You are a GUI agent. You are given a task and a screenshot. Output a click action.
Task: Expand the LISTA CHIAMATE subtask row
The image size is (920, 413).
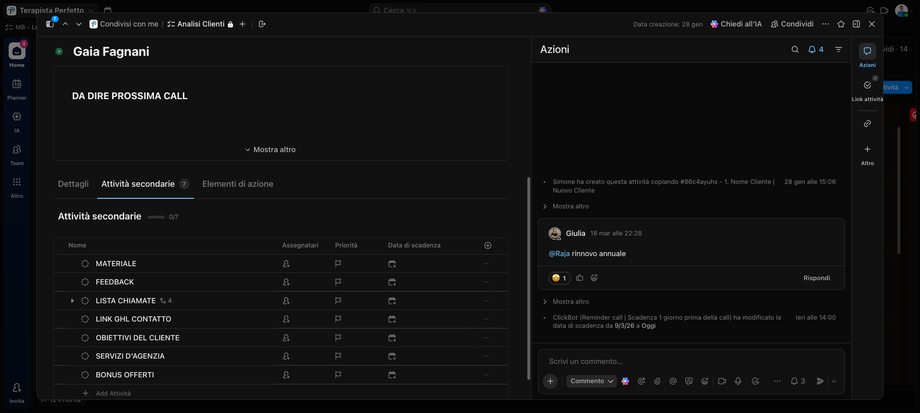pyautogui.click(x=73, y=301)
